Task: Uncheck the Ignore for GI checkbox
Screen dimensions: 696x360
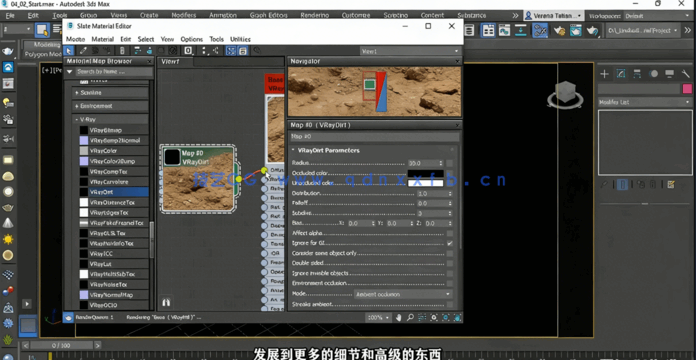Action: tap(450, 244)
